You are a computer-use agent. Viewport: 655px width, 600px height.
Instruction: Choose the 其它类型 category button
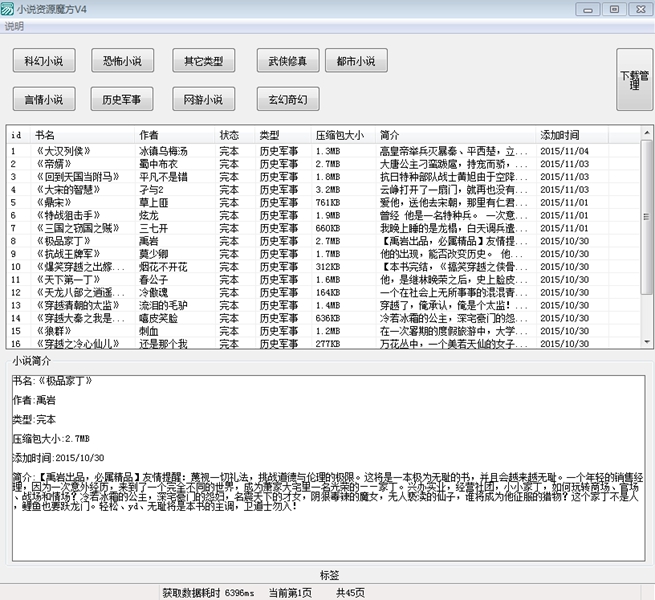click(203, 61)
